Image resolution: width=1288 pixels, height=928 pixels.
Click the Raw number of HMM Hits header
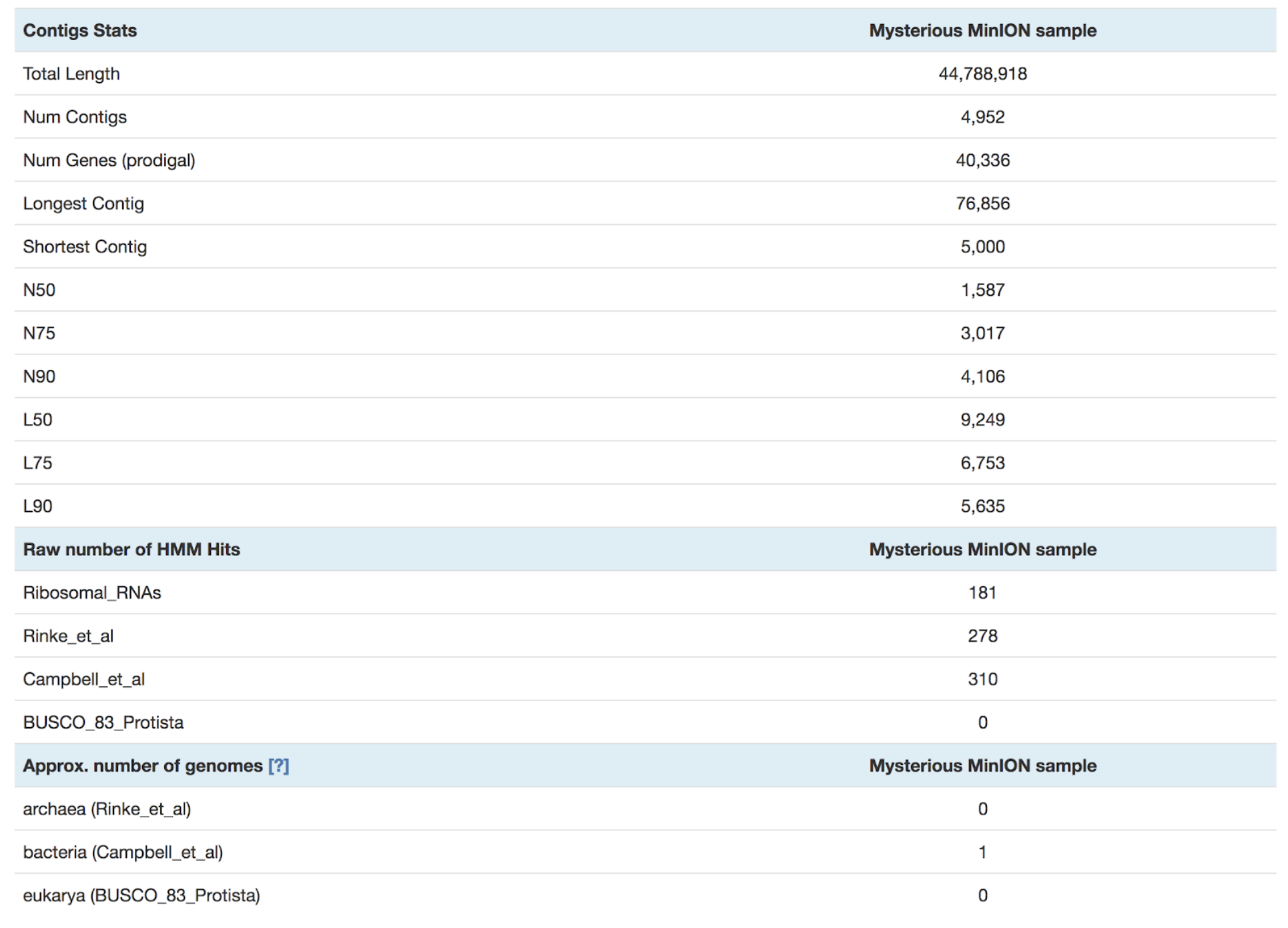click(x=131, y=549)
